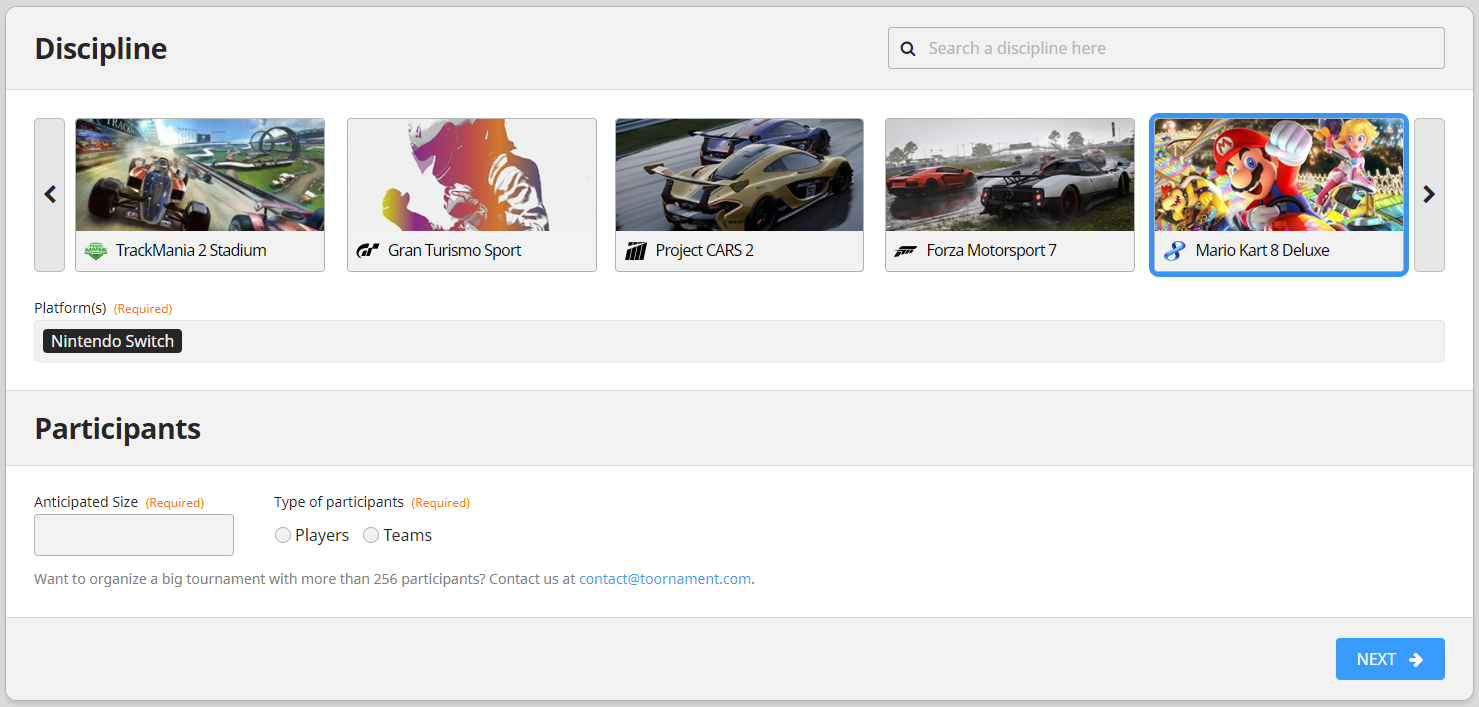Open the contact@toornament.com email link
Image resolution: width=1479 pixels, height=707 pixels.
point(665,579)
